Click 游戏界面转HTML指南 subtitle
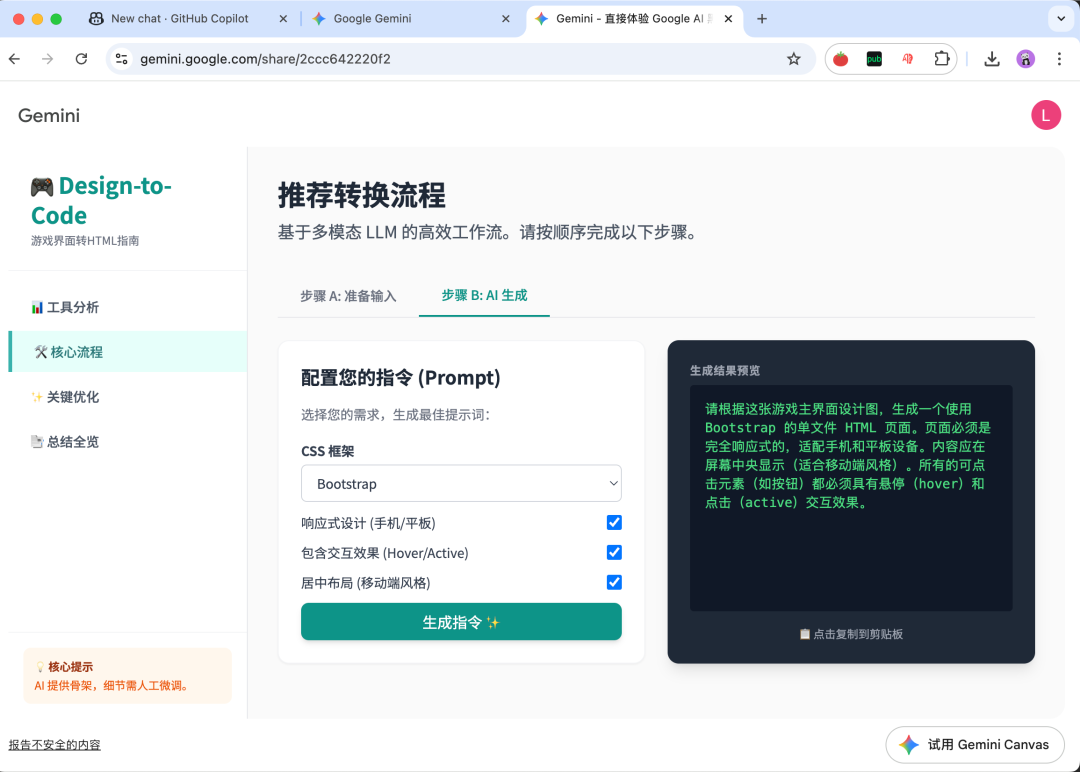The height and width of the screenshot is (772, 1080). (x=85, y=240)
